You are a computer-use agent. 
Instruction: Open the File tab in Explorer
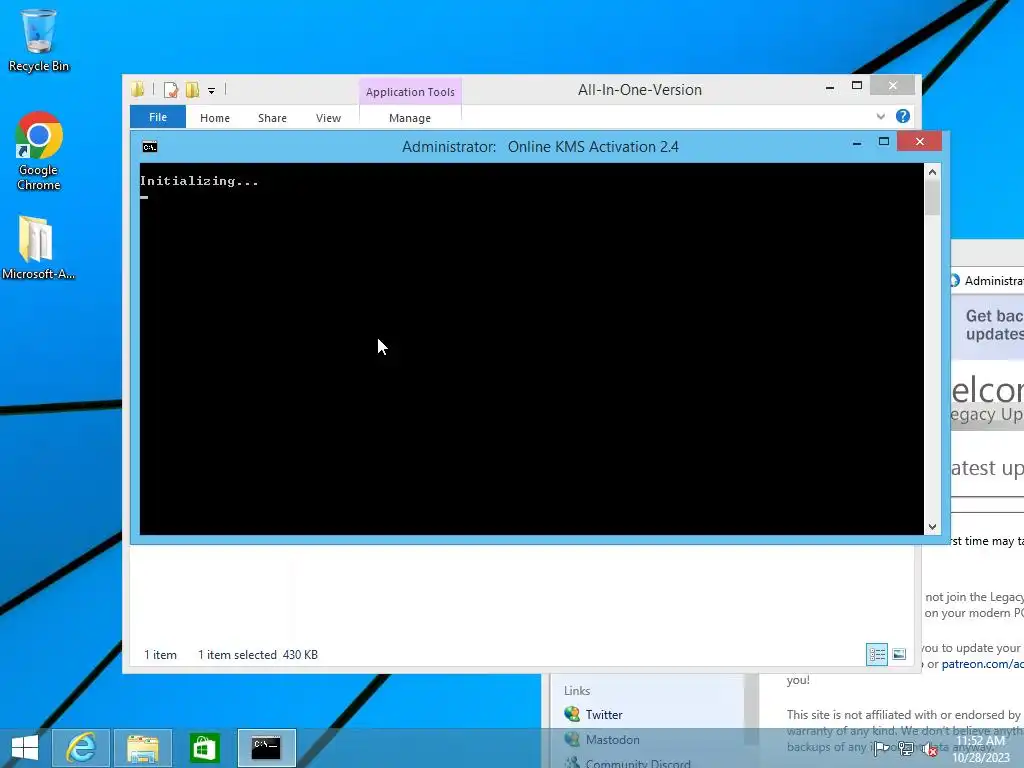point(158,117)
